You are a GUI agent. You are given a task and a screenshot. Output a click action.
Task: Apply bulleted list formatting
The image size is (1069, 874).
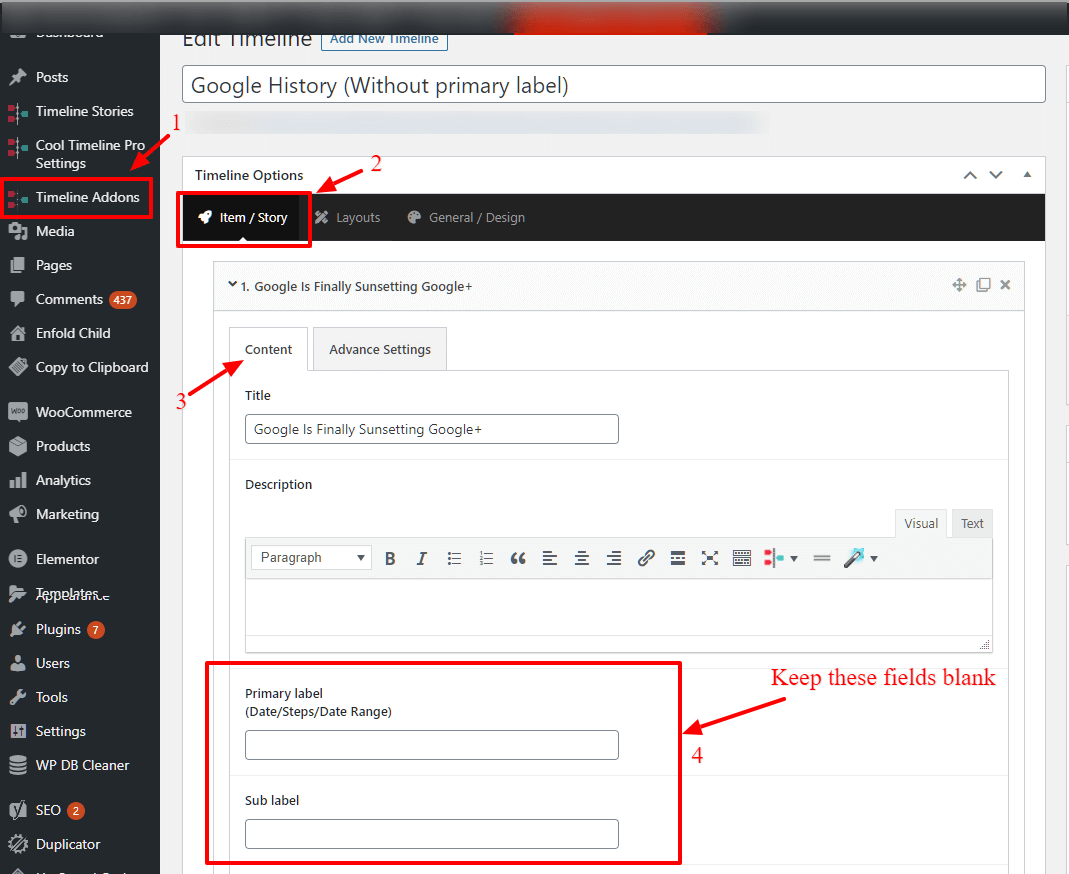(x=454, y=558)
